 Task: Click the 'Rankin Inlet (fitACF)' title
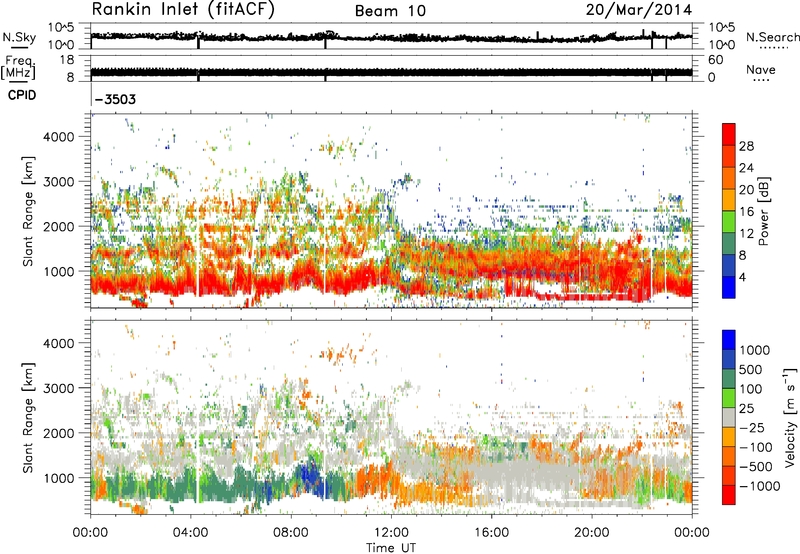pos(183,10)
